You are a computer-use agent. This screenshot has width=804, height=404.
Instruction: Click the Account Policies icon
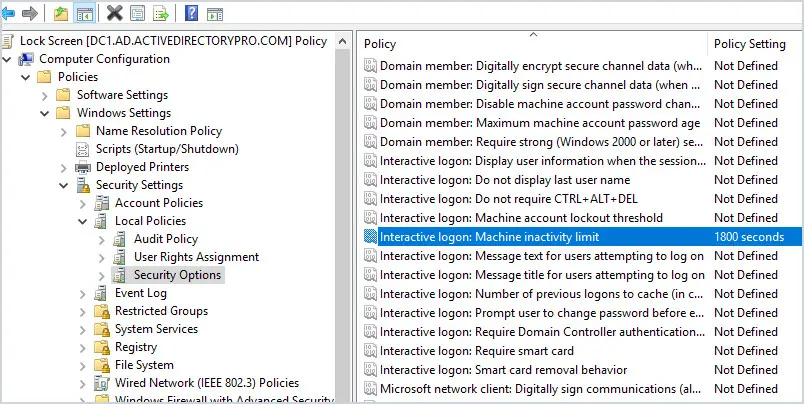coord(102,203)
